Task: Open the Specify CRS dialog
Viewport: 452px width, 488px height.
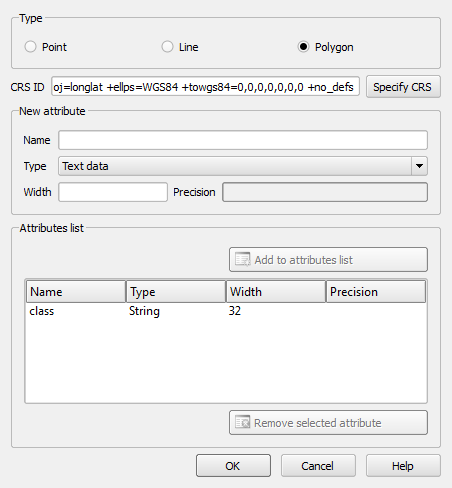Action: 403,87
